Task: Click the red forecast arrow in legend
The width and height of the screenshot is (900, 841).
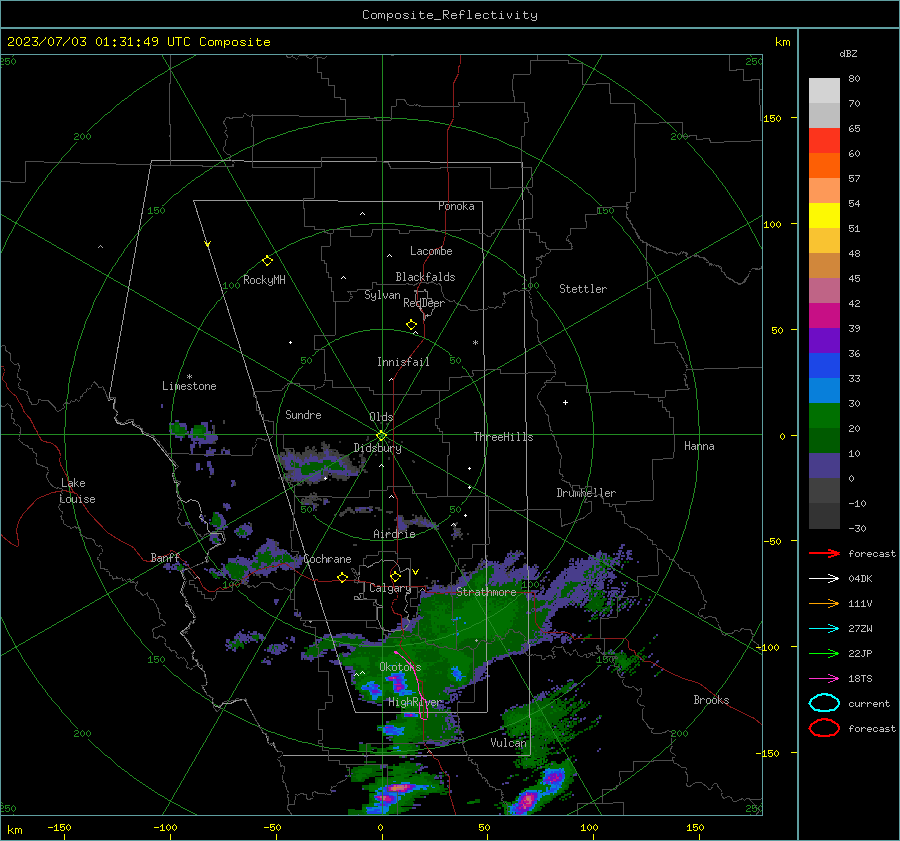Action: [824, 553]
